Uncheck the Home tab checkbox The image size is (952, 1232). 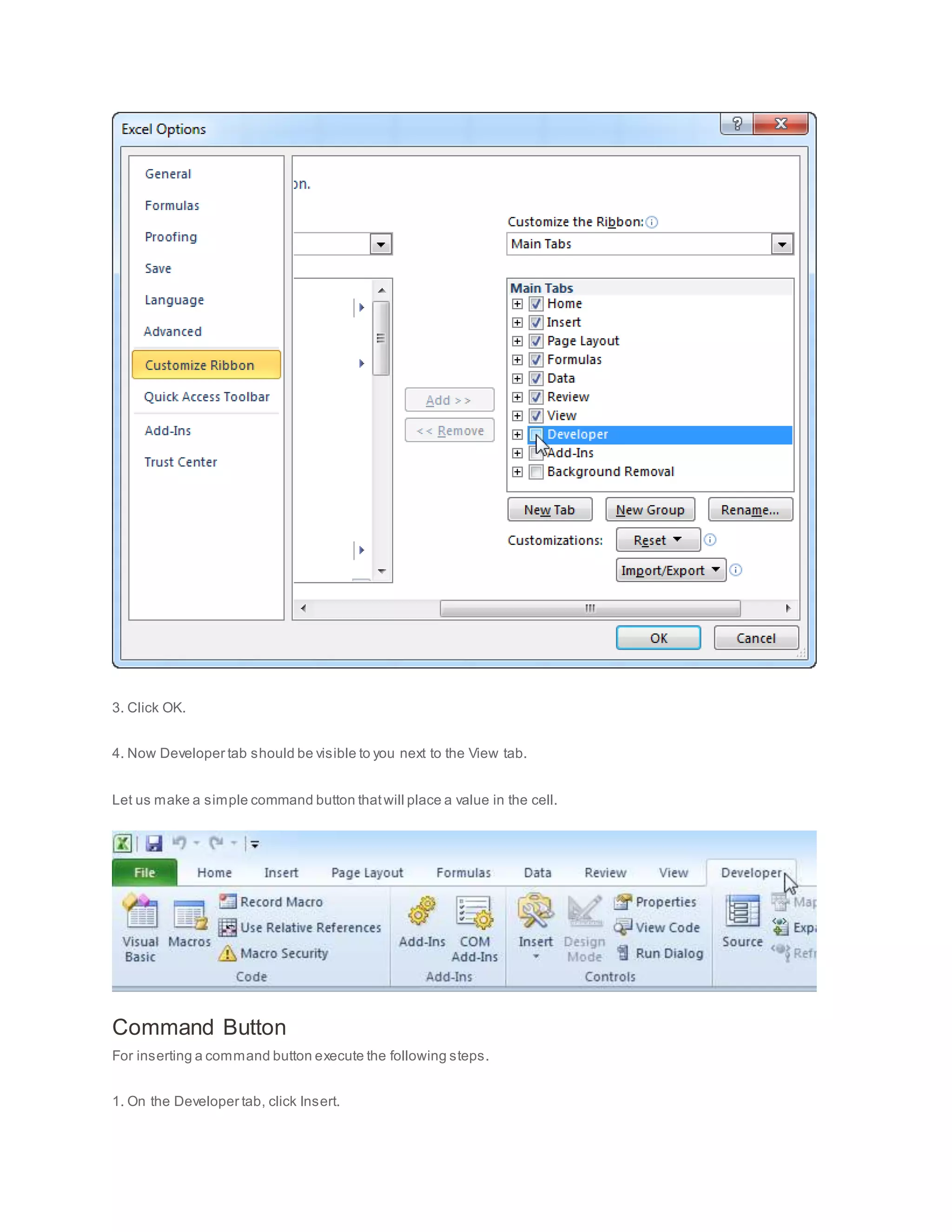click(x=536, y=304)
